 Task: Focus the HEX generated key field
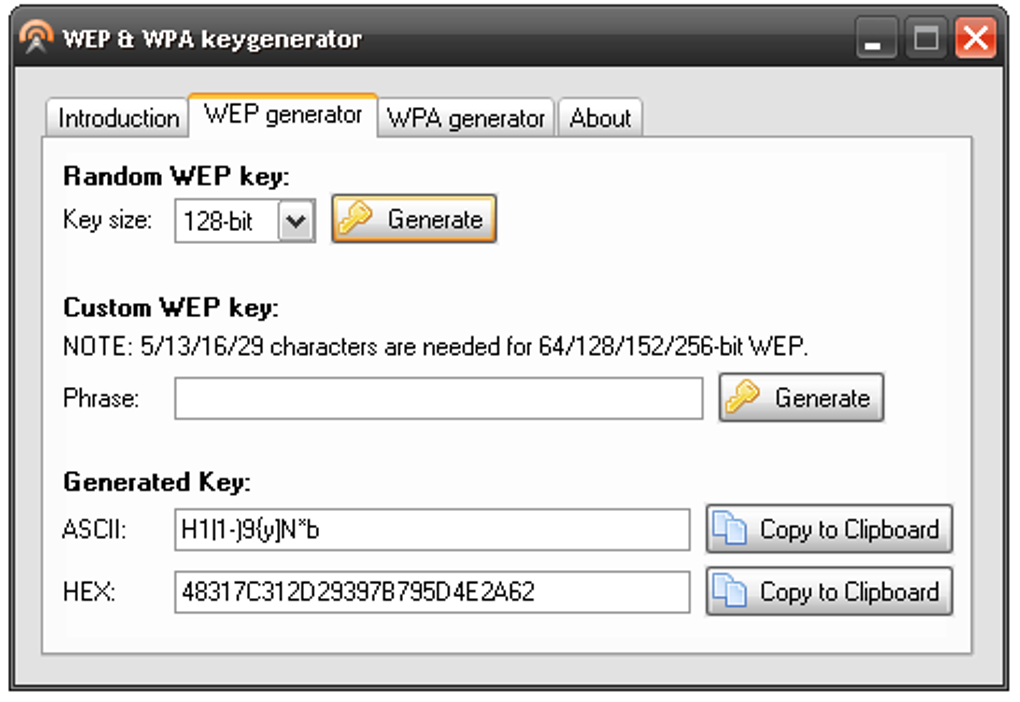tap(431, 592)
